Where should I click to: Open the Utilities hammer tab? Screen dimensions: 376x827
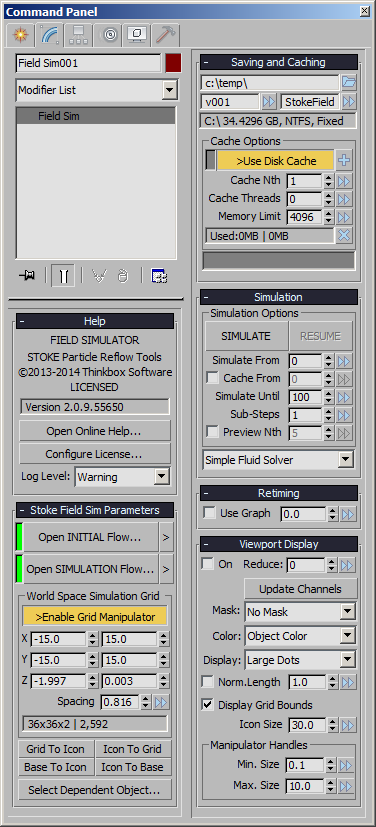166,35
